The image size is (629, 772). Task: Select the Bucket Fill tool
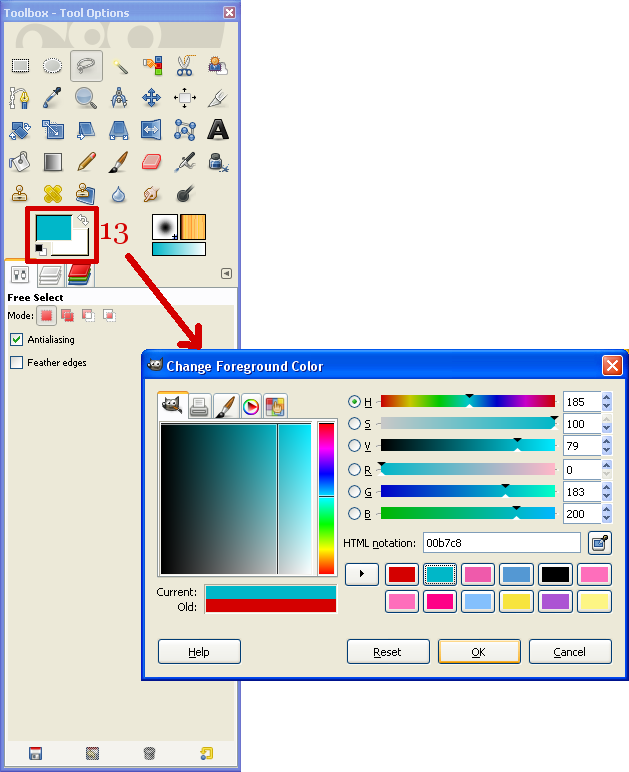tap(20, 162)
